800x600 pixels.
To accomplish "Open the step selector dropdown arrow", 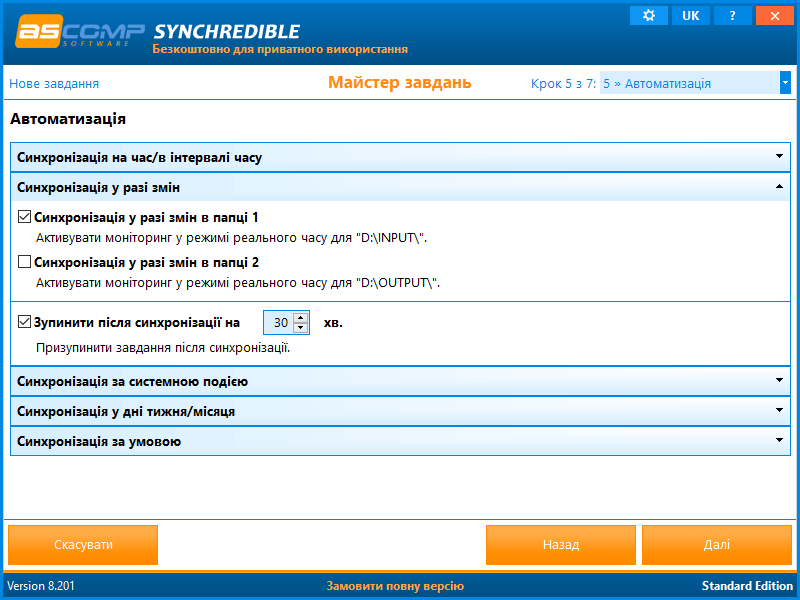I will click(785, 83).
